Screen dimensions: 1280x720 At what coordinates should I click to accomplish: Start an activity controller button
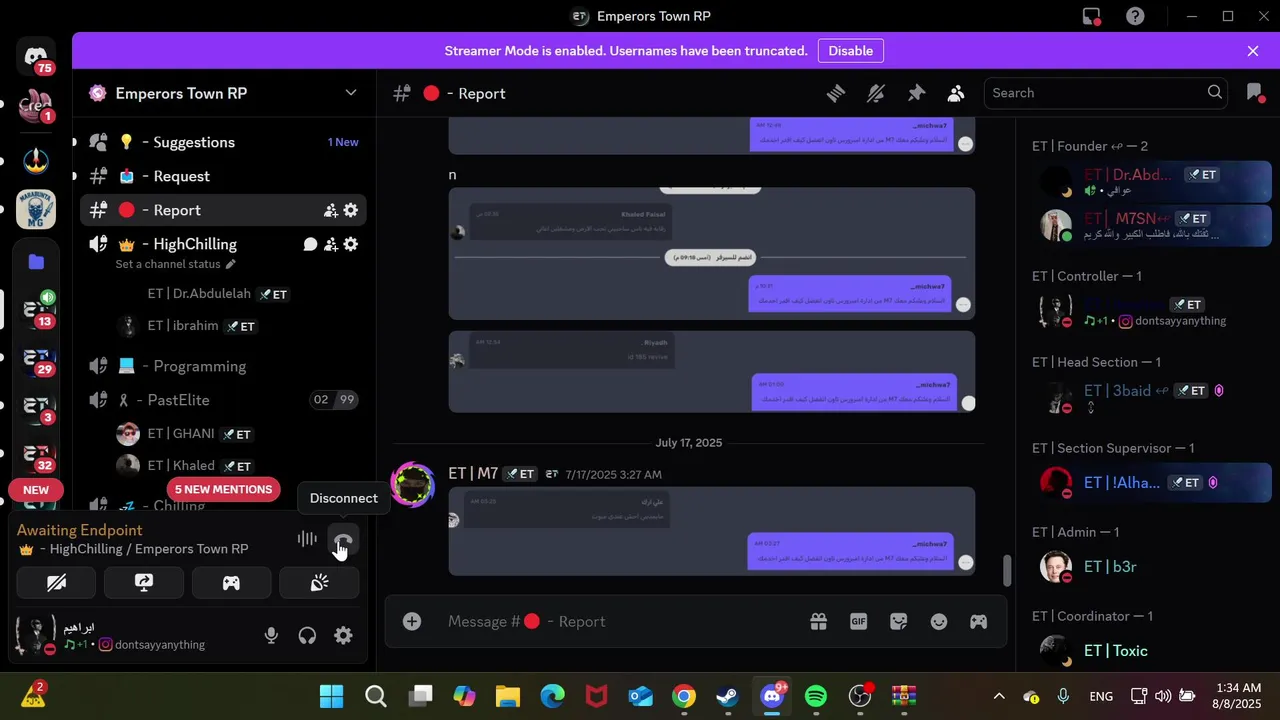231,583
